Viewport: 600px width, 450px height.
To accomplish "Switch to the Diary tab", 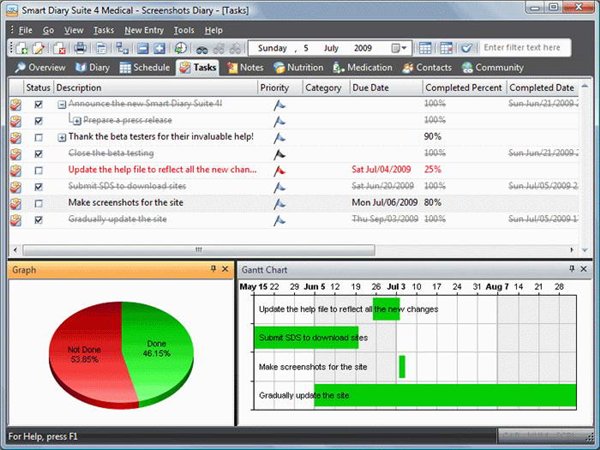I will click(92, 68).
